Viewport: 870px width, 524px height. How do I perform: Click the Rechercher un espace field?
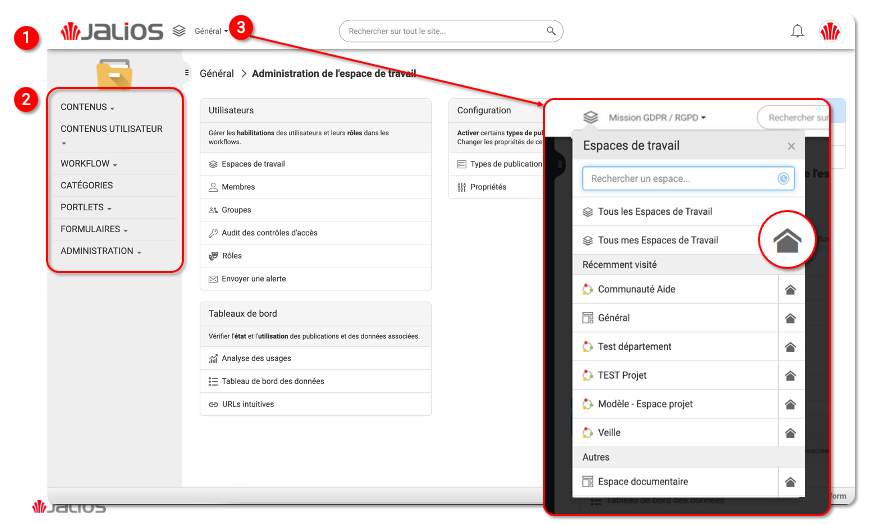coord(680,179)
